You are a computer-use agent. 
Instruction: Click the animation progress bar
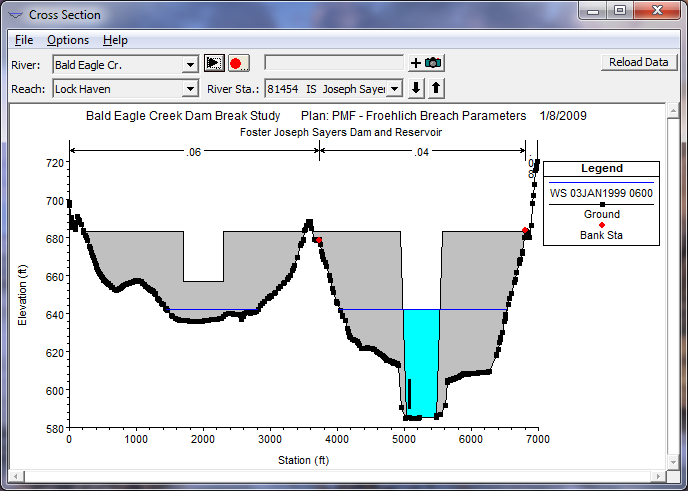334,63
